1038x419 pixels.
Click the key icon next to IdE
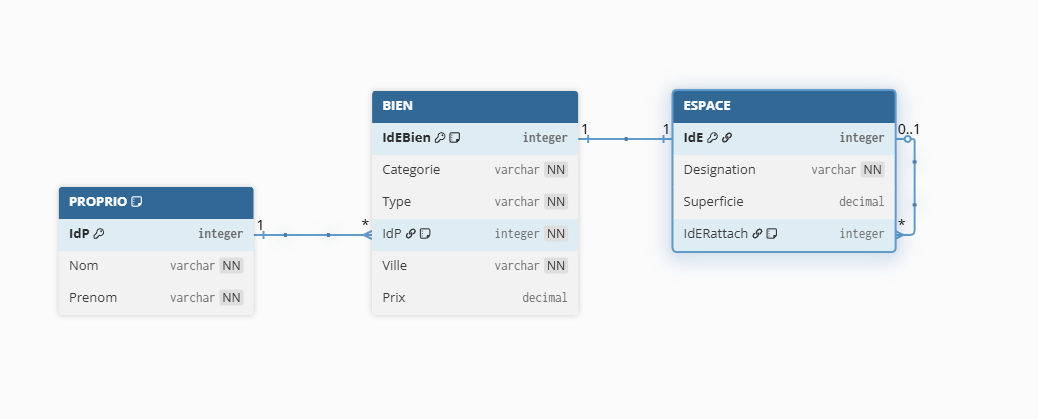[x=713, y=138]
